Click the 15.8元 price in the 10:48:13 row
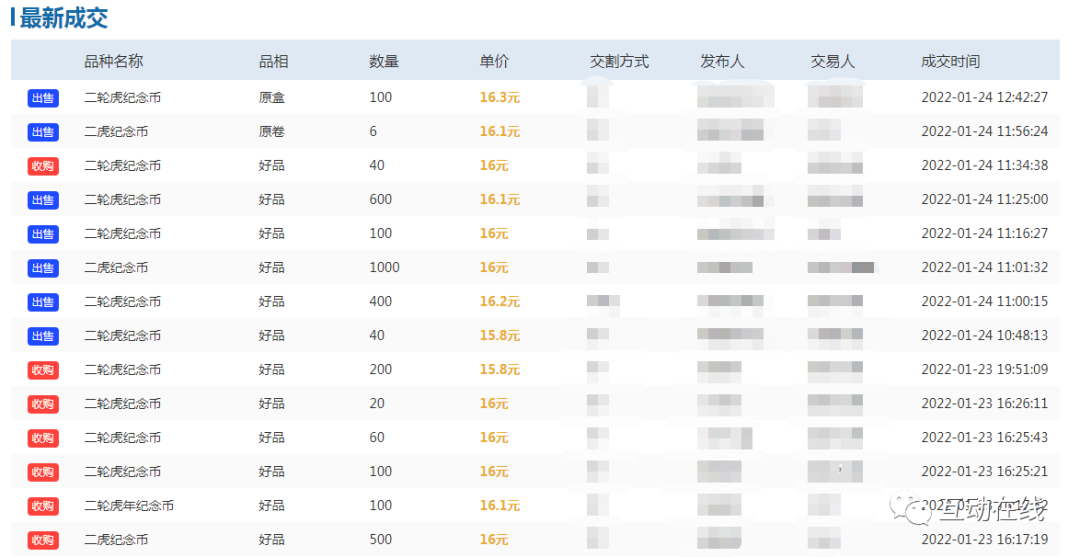The width and height of the screenshot is (1080, 557). pos(499,336)
